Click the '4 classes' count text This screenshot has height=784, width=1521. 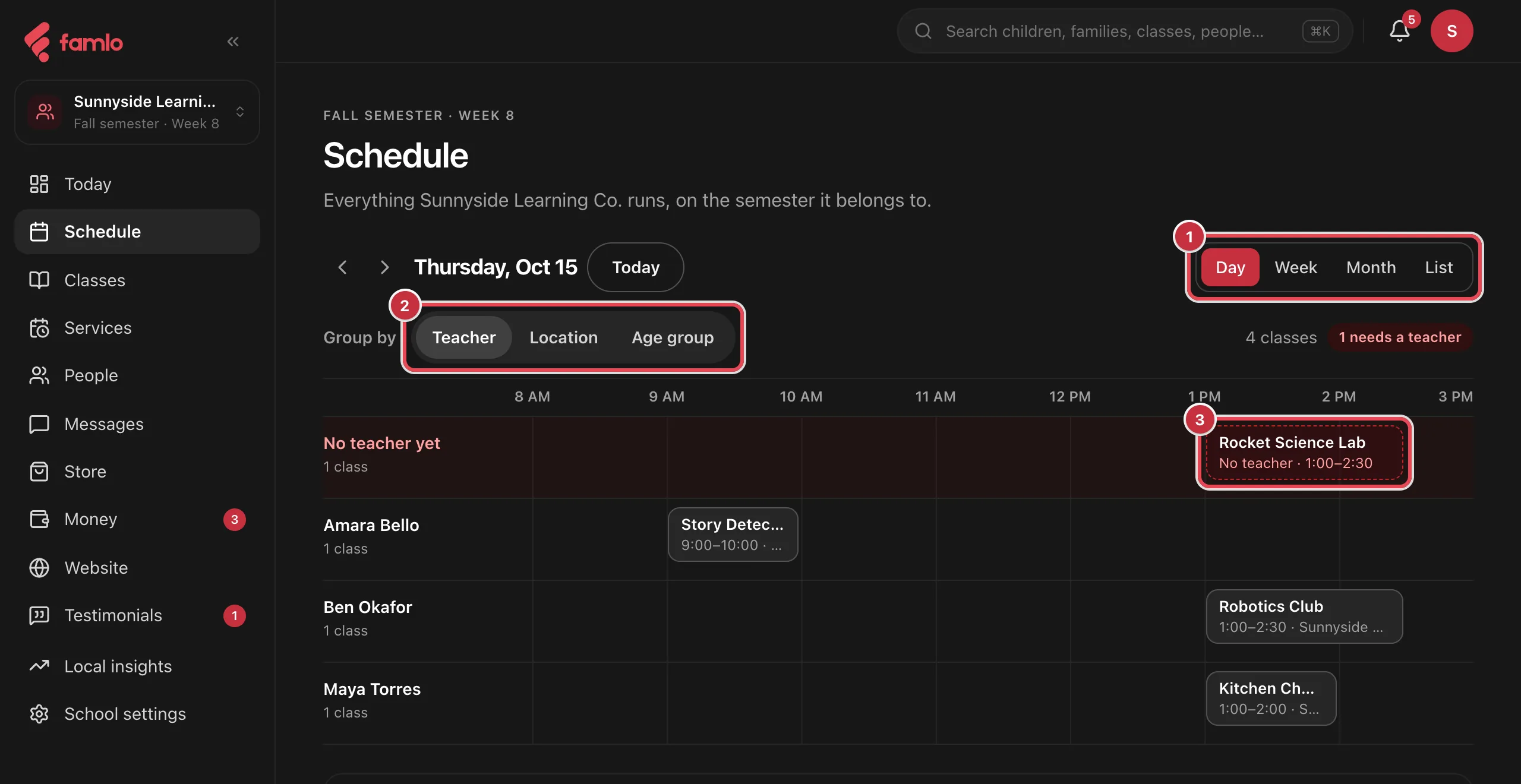coord(1281,337)
